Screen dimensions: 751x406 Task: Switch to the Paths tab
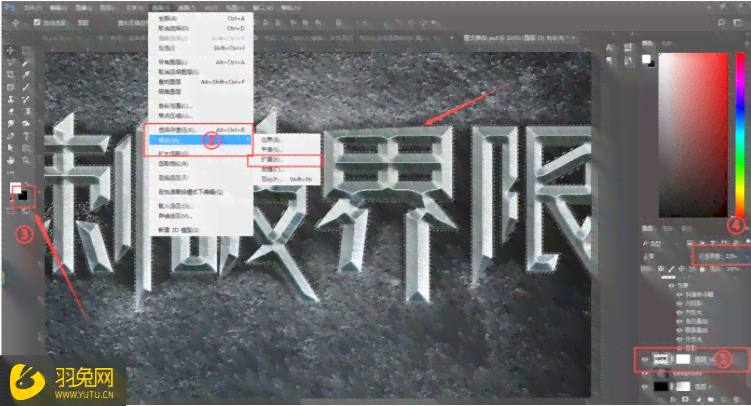685,229
